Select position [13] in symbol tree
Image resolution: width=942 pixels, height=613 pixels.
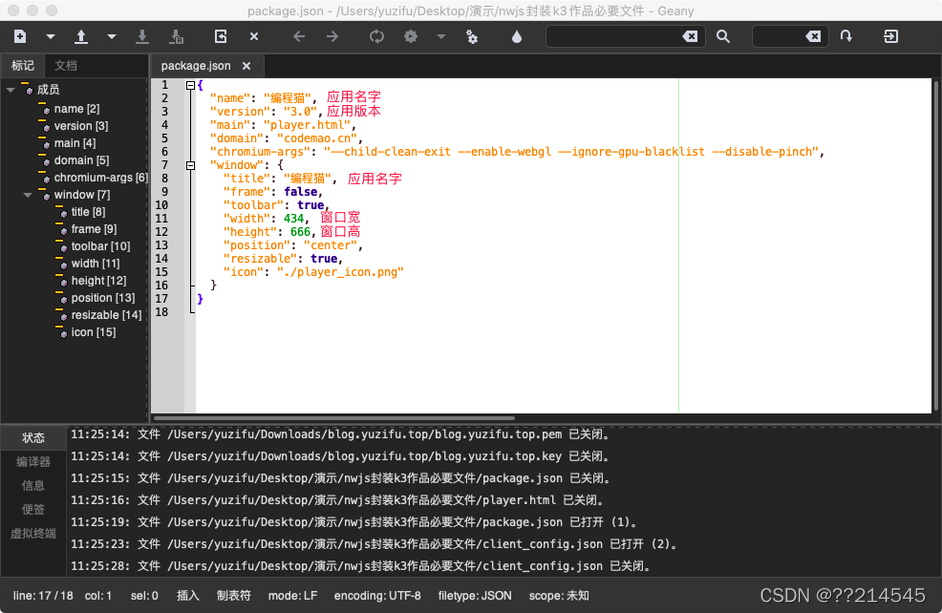103,298
